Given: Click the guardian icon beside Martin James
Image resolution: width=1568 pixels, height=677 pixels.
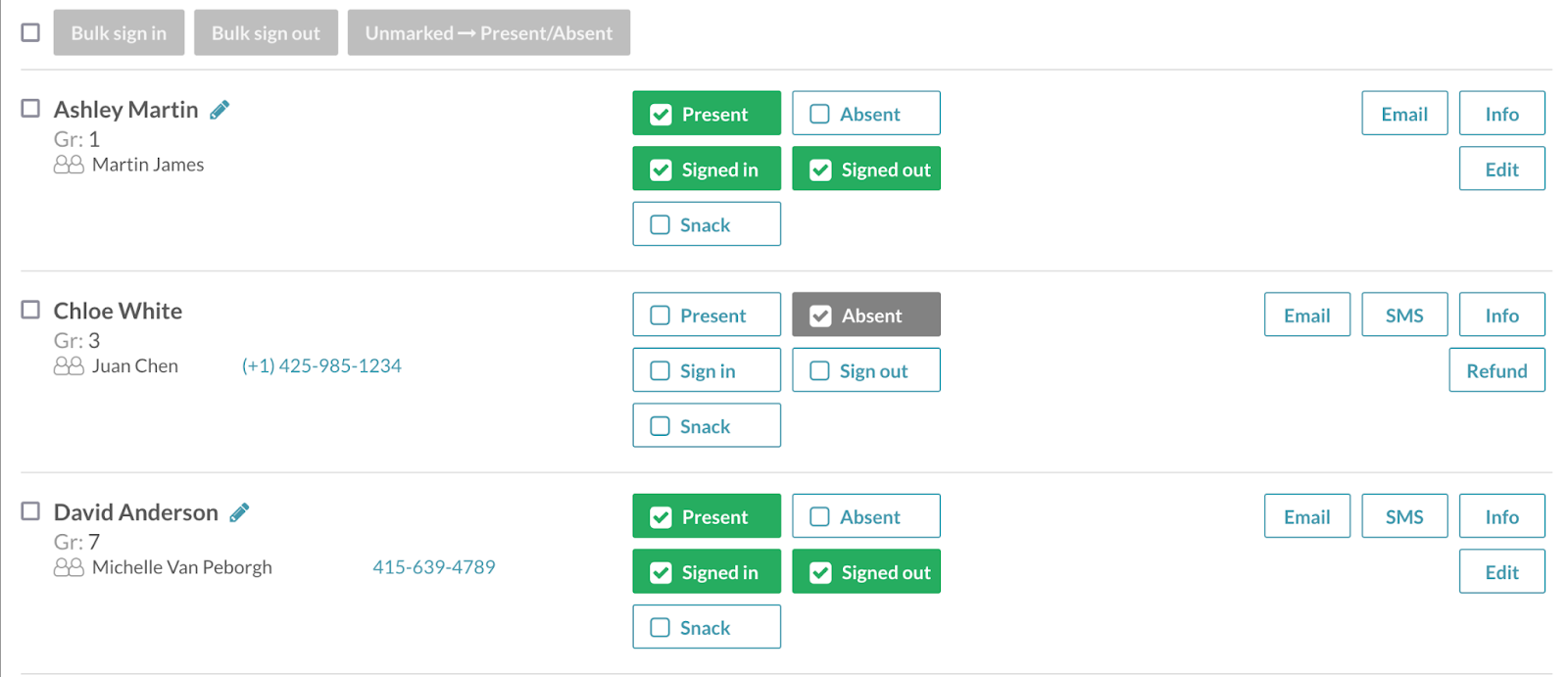Looking at the screenshot, I should [69, 165].
